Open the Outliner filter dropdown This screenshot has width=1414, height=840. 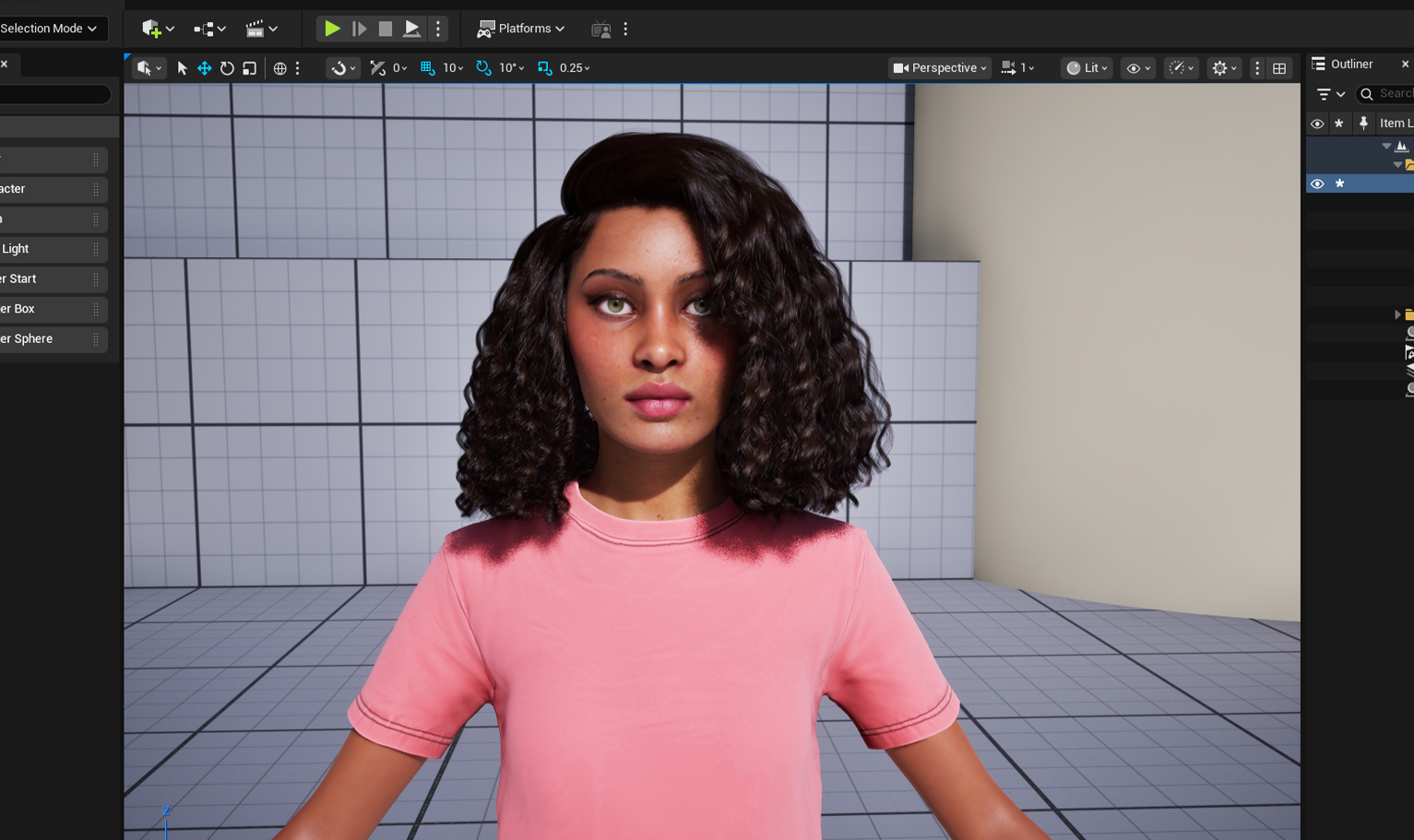tap(1331, 94)
